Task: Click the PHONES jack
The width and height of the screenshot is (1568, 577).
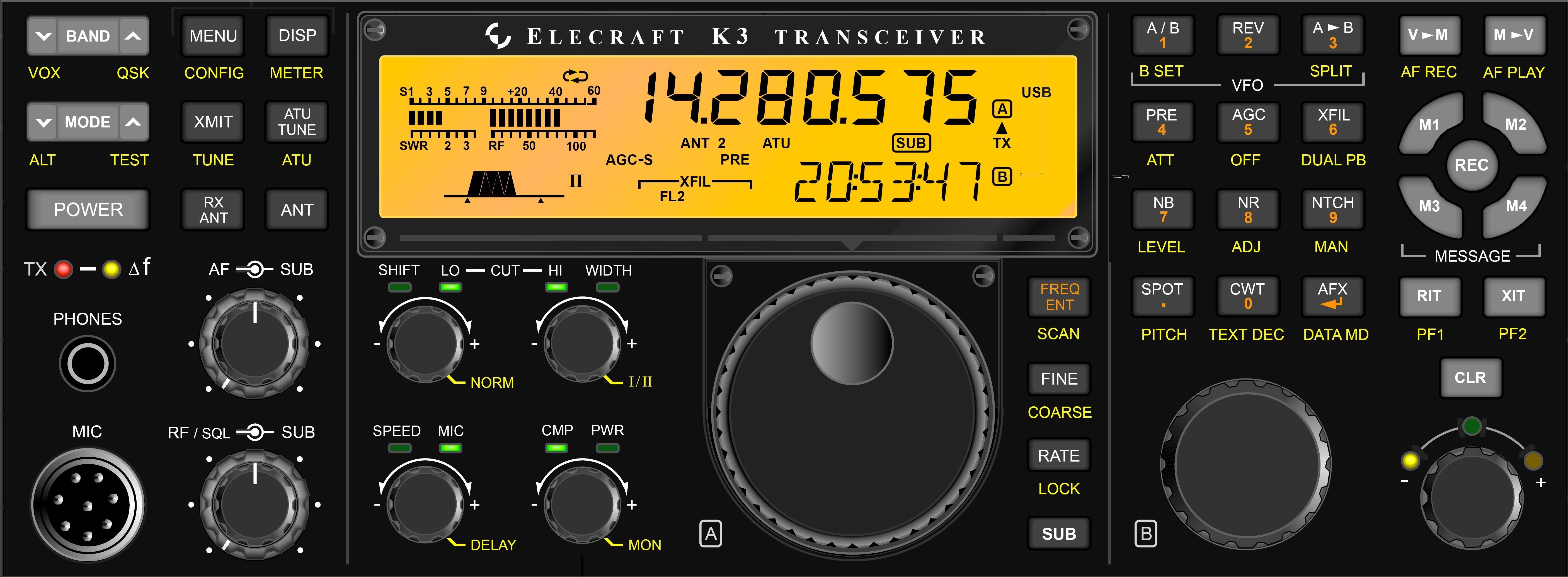Action: click(88, 363)
